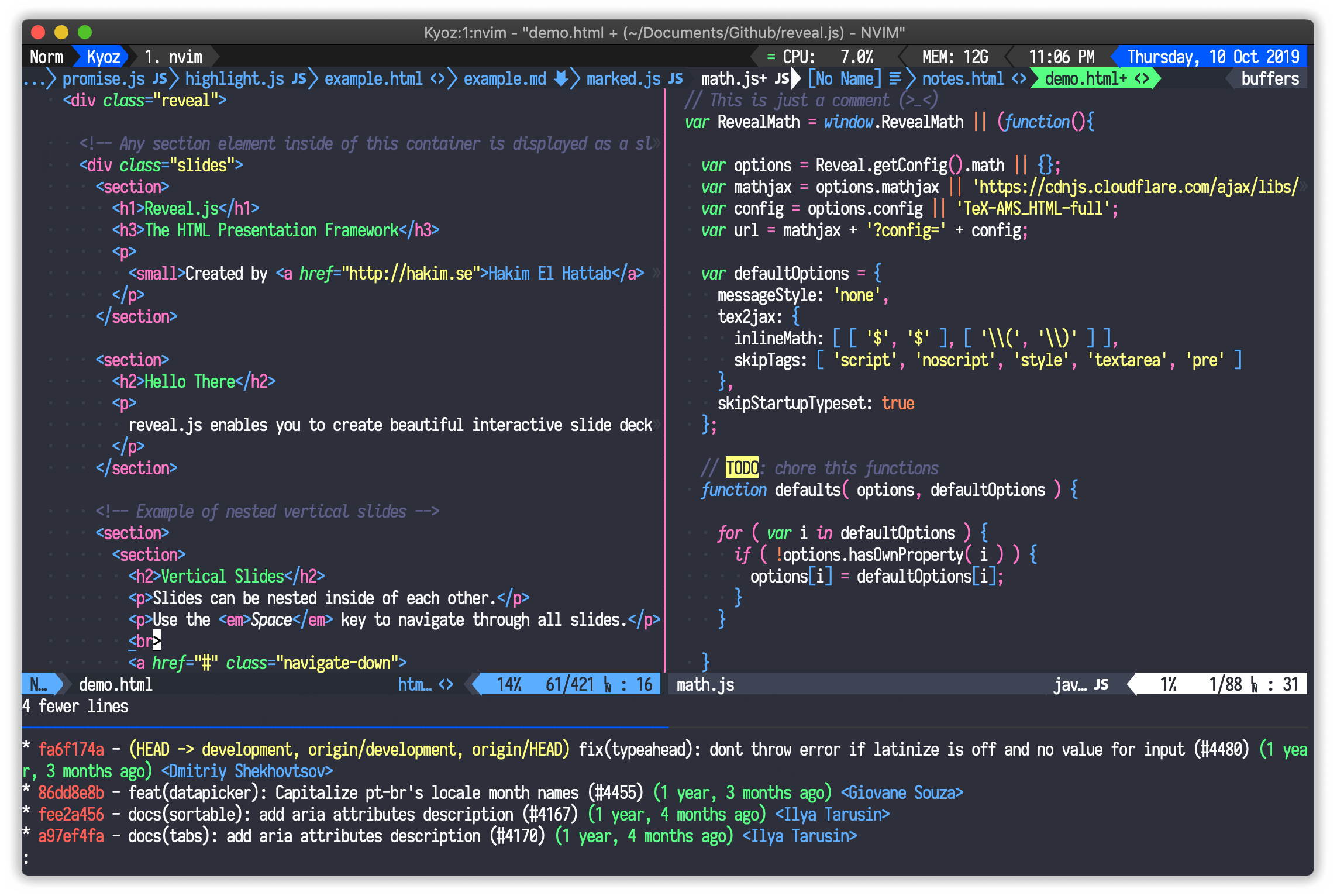
Task: Click the markdown arrow icon after example.md
Action: click(x=561, y=79)
